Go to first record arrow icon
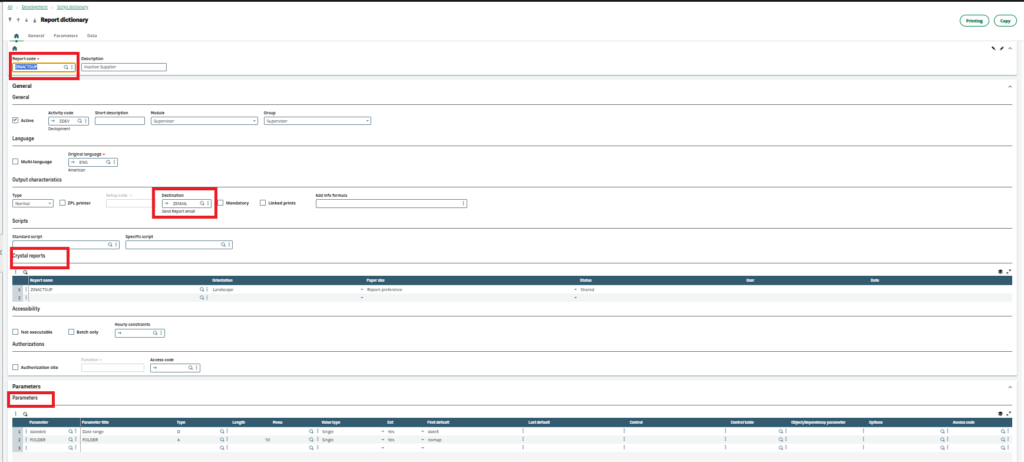This screenshot has height=462, width=1024. 10,20
